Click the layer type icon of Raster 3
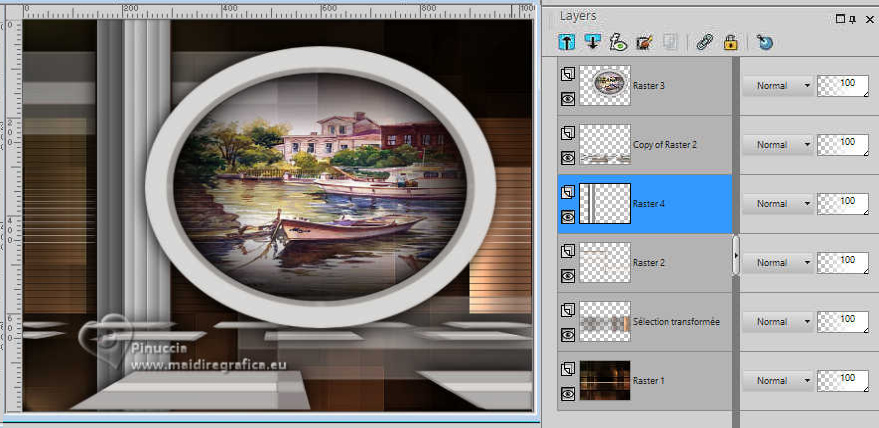Screen dimensions: 879x428 point(568,73)
